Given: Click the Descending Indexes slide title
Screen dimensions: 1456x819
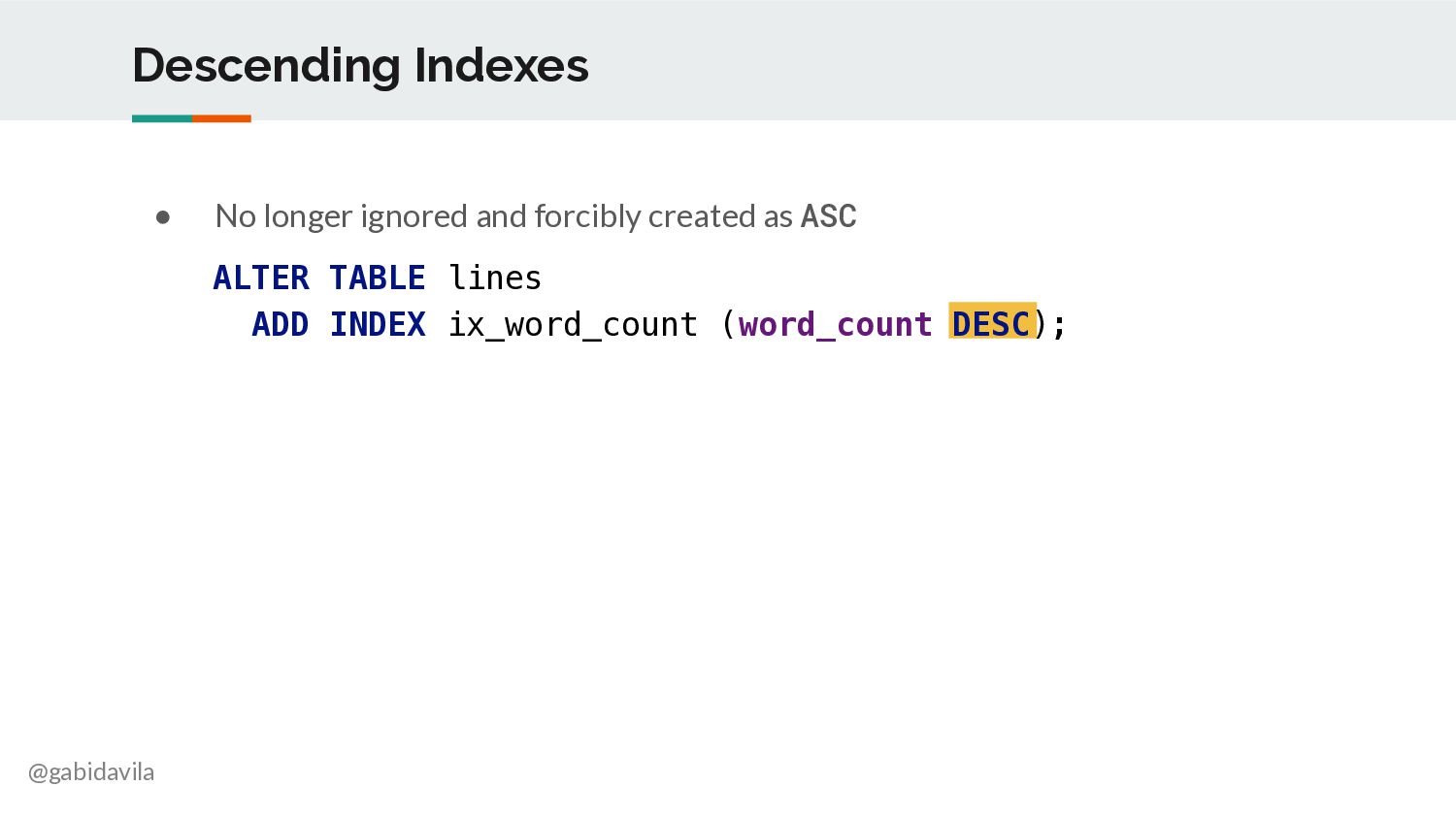Looking at the screenshot, I should [x=360, y=66].
